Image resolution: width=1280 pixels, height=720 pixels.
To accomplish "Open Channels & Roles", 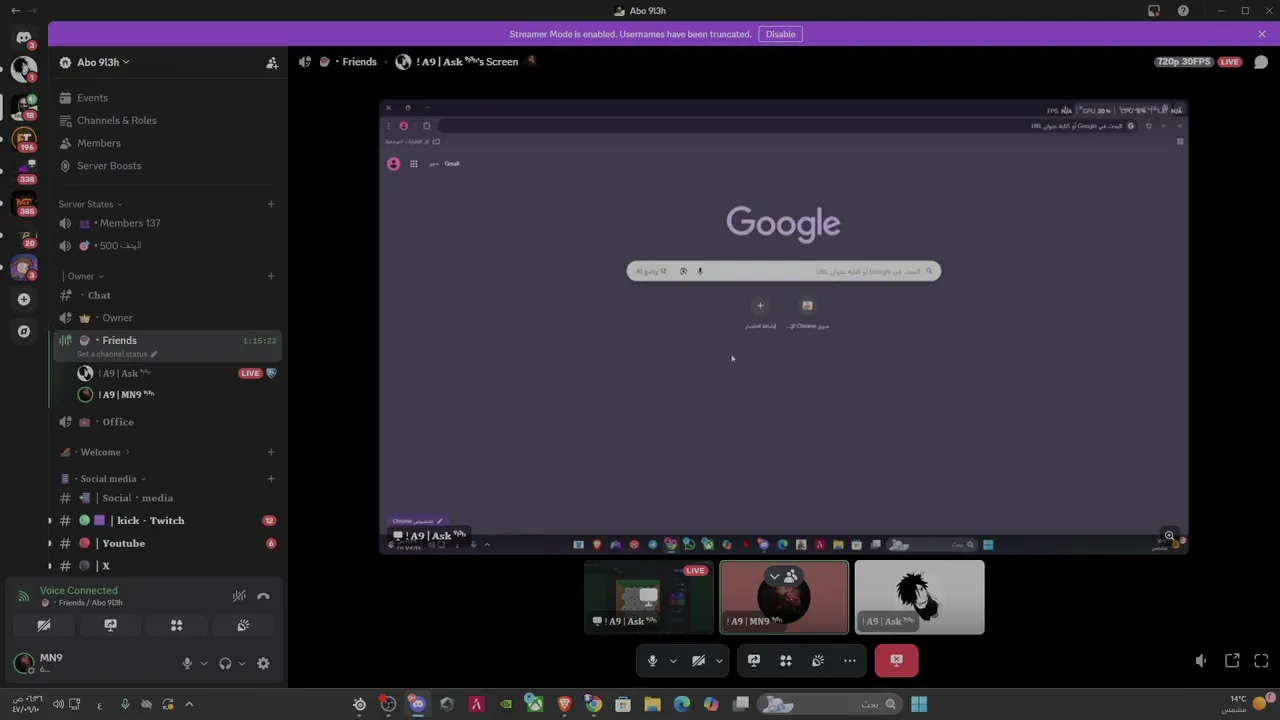I will (168, 120).
